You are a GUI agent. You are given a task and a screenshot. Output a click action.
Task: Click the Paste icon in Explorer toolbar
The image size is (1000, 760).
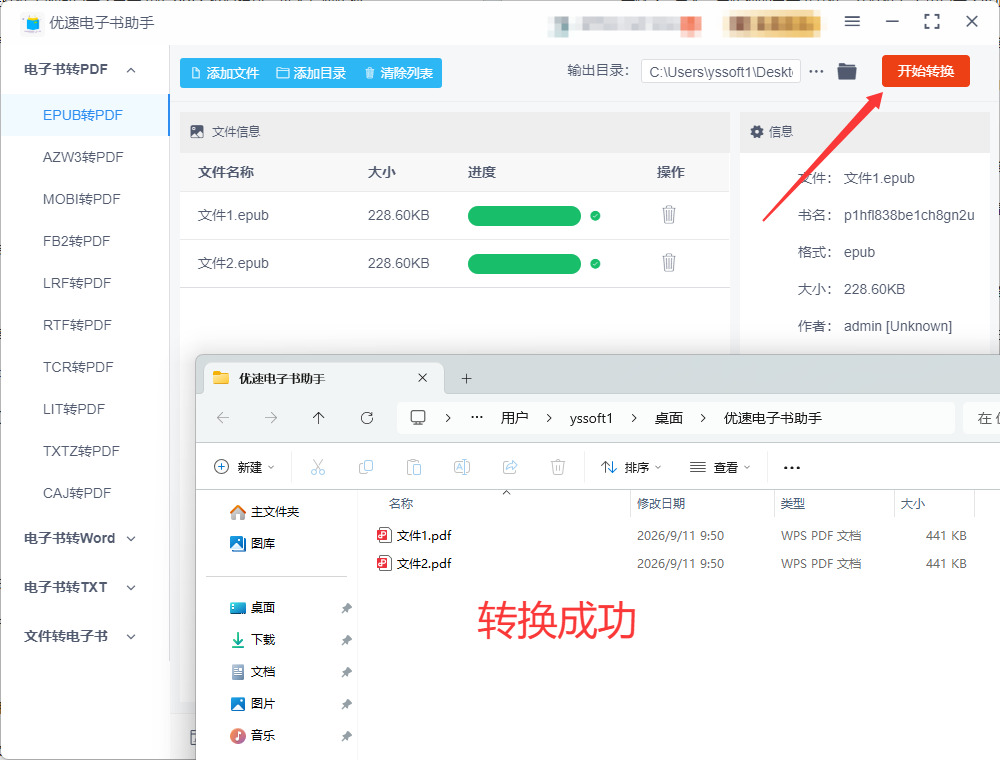(414, 467)
